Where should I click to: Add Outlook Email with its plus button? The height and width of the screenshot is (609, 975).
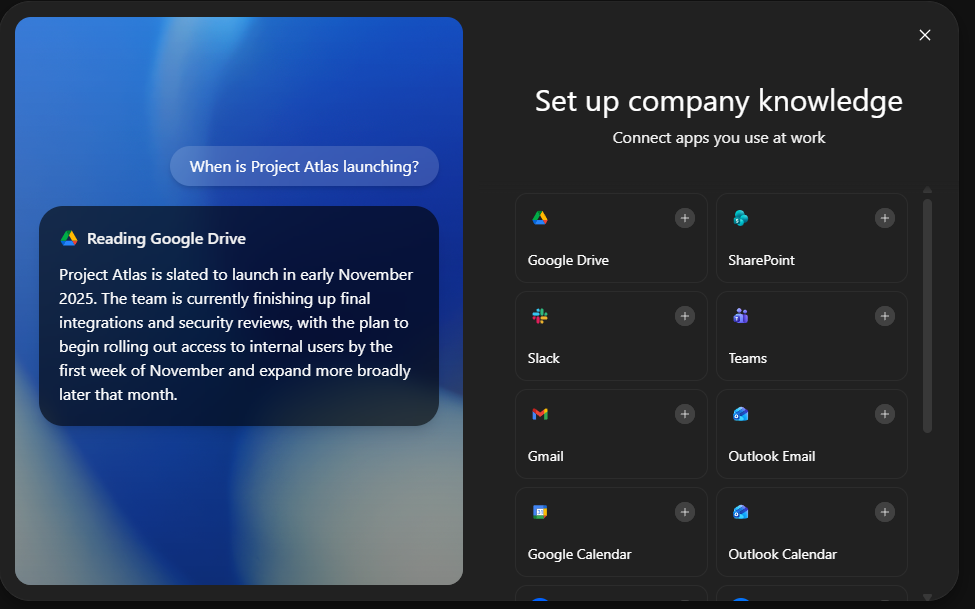tap(884, 413)
